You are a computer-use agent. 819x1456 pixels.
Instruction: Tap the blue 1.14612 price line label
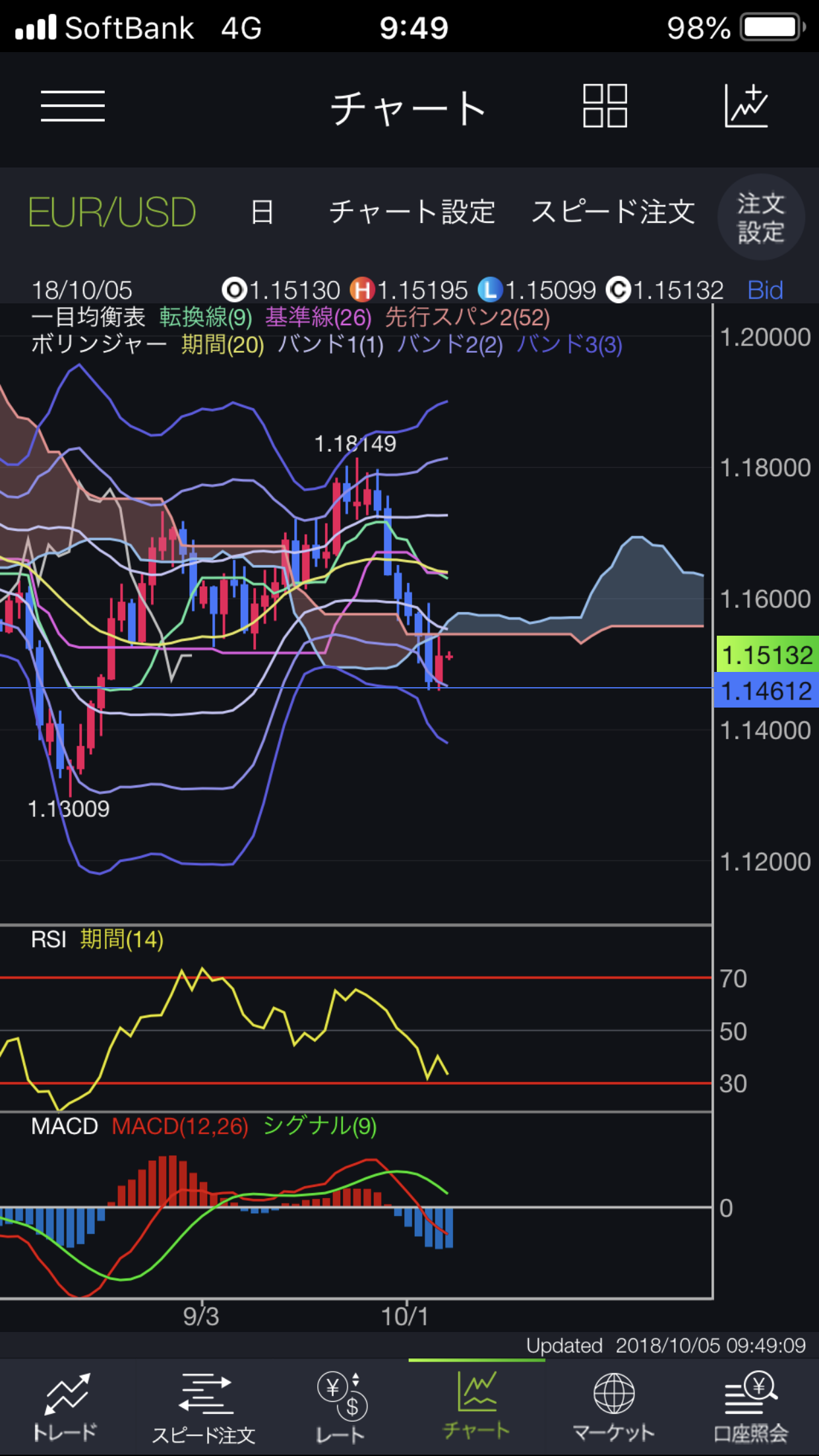(767, 690)
